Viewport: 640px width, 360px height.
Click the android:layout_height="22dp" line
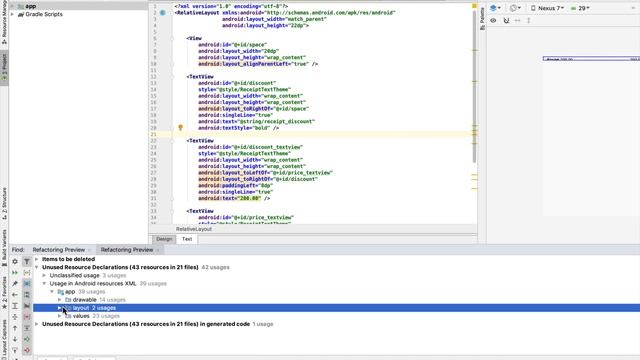coord(265,26)
